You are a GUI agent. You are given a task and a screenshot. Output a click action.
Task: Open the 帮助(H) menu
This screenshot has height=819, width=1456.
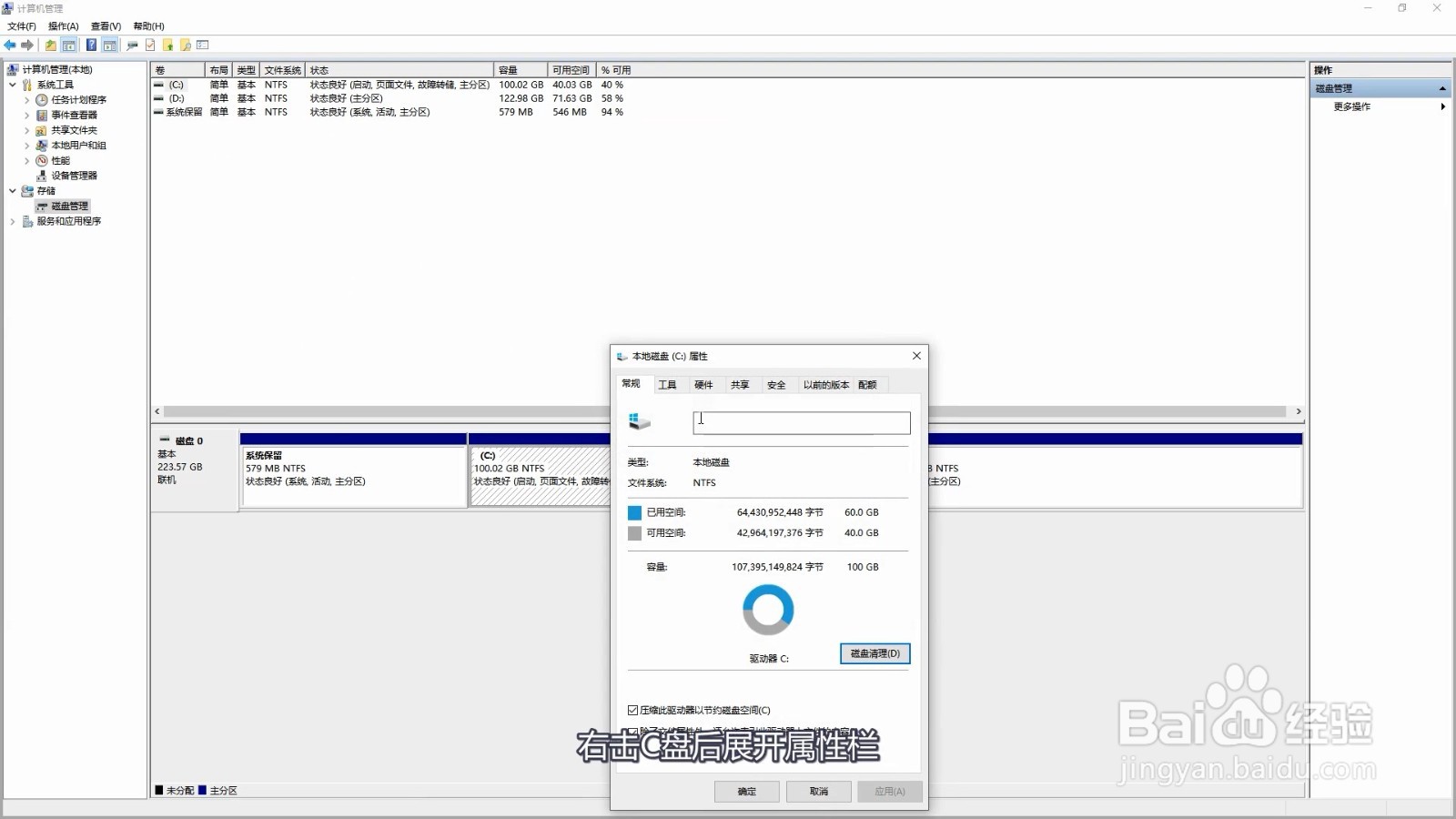click(x=148, y=26)
